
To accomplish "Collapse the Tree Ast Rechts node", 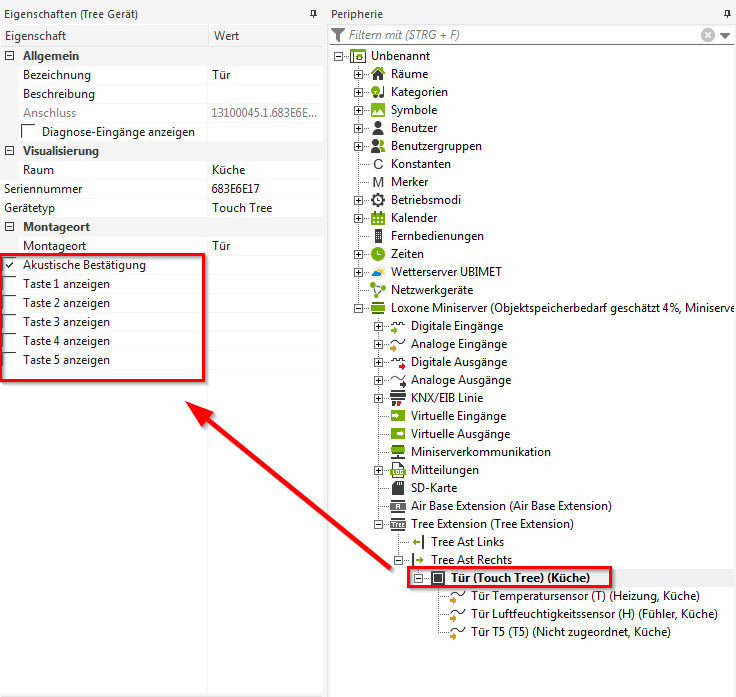I will coord(399,560).
